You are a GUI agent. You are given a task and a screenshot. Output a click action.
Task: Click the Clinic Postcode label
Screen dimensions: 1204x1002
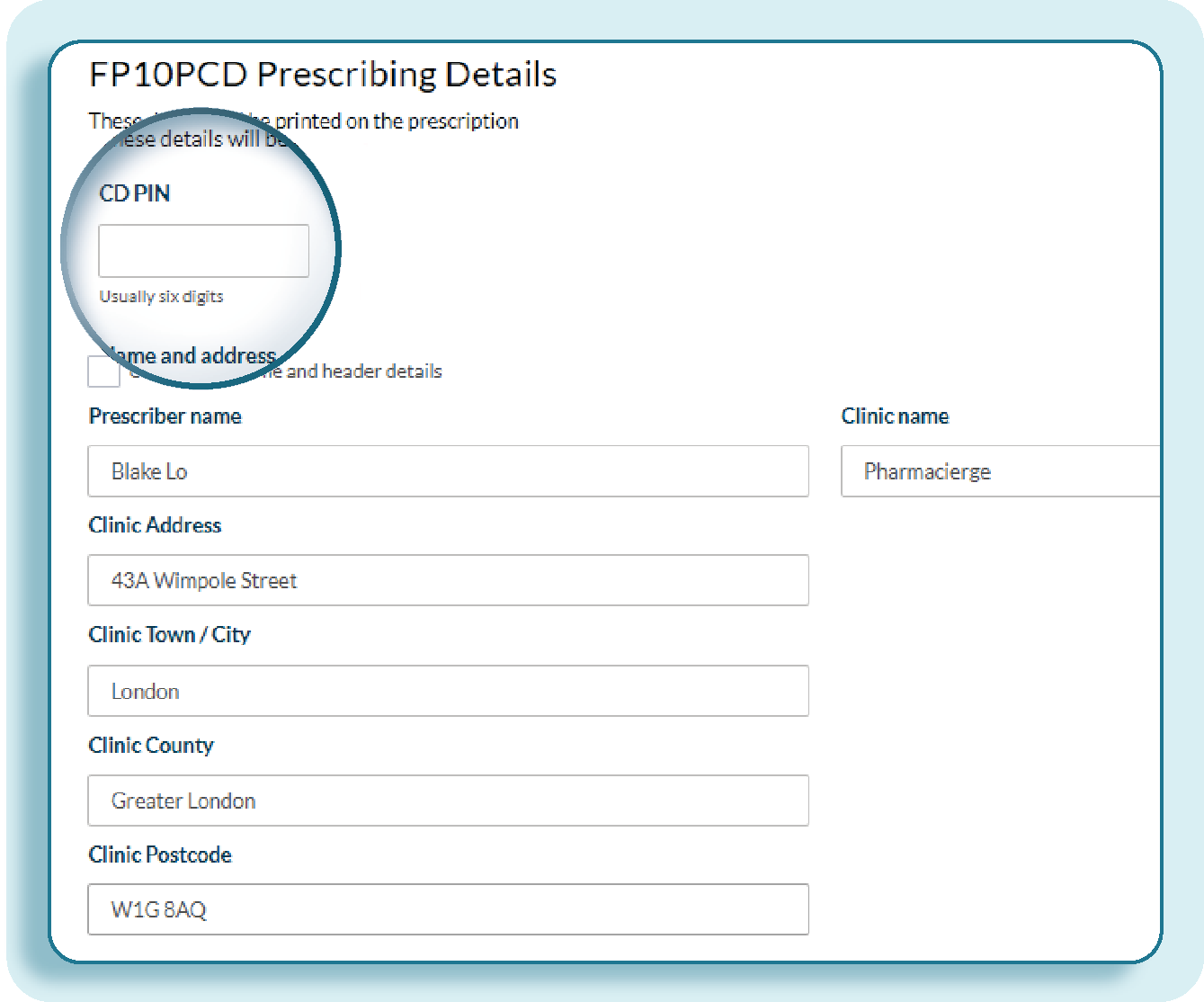160,854
